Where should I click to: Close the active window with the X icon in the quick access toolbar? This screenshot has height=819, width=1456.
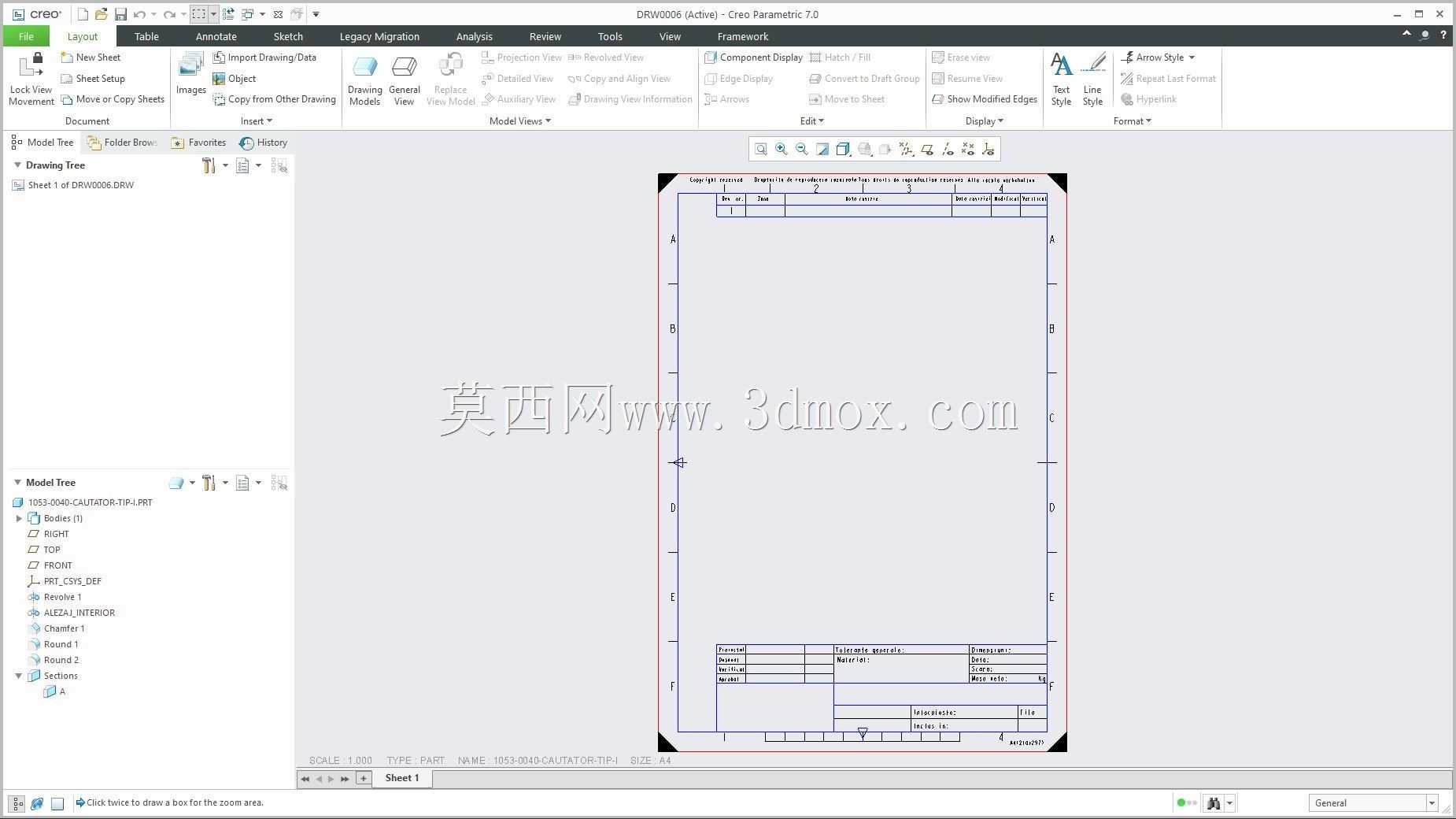[x=278, y=14]
